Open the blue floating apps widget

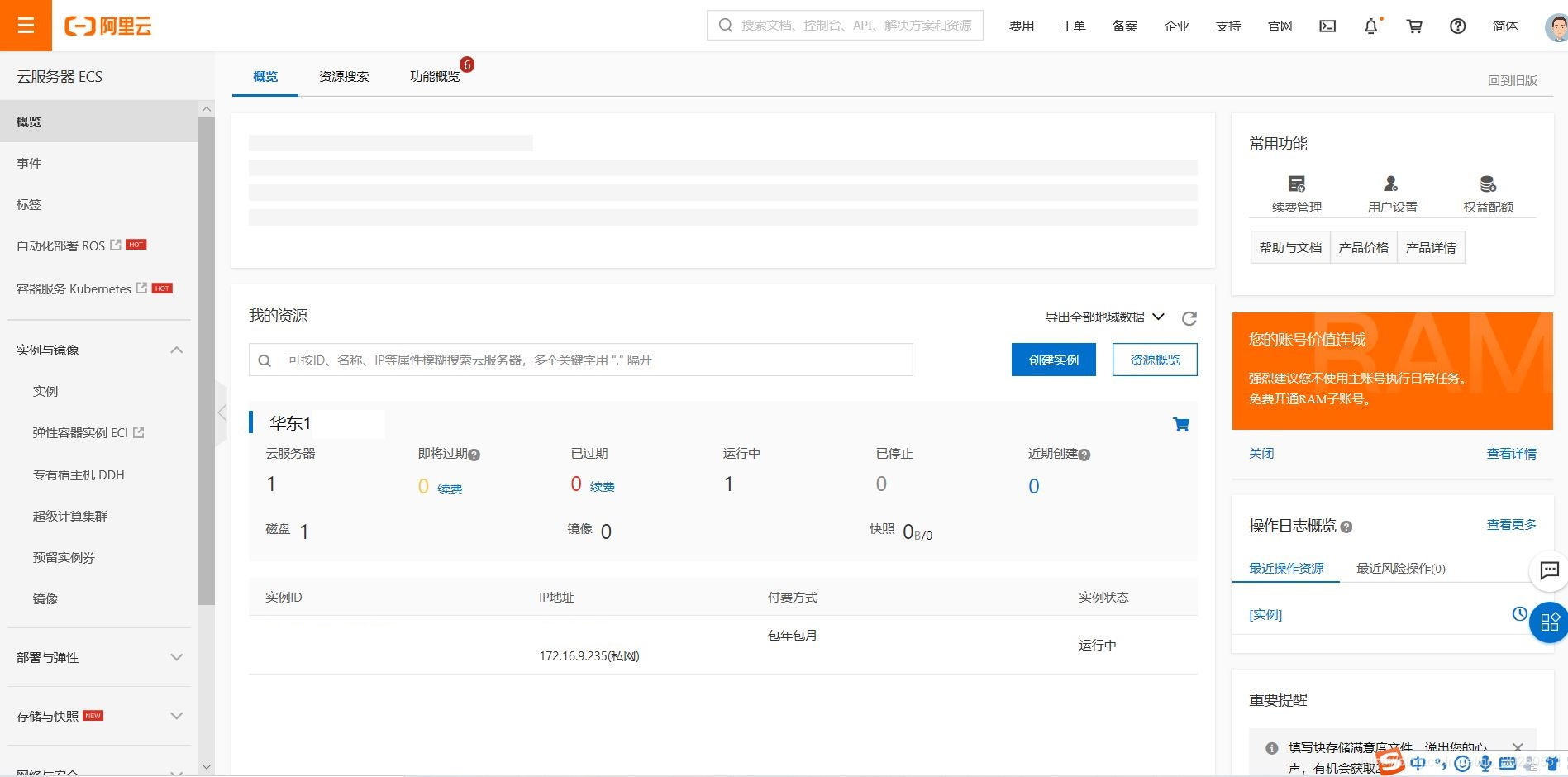(x=1549, y=622)
